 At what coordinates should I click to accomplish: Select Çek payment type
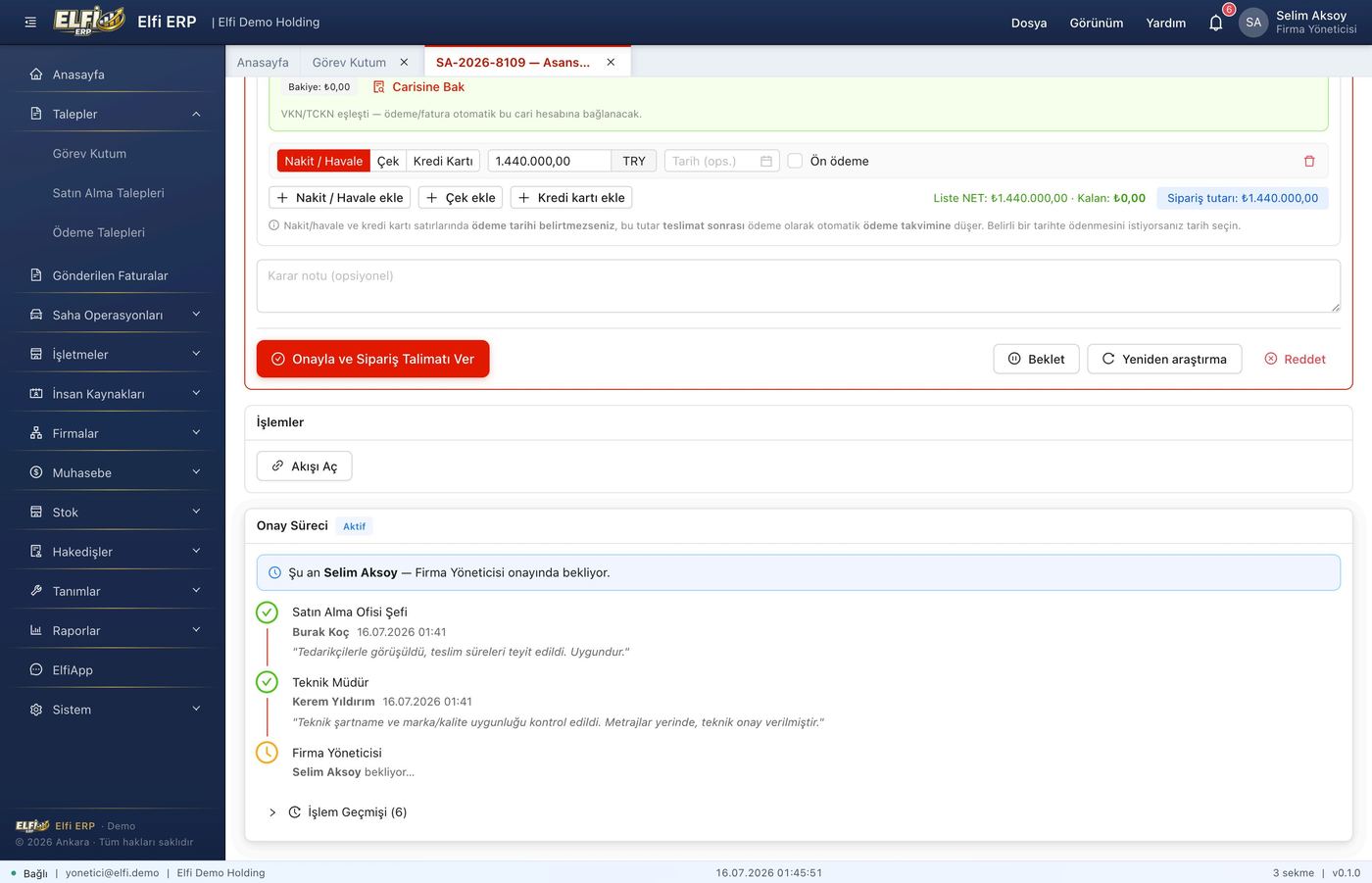(x=388, y=161)
